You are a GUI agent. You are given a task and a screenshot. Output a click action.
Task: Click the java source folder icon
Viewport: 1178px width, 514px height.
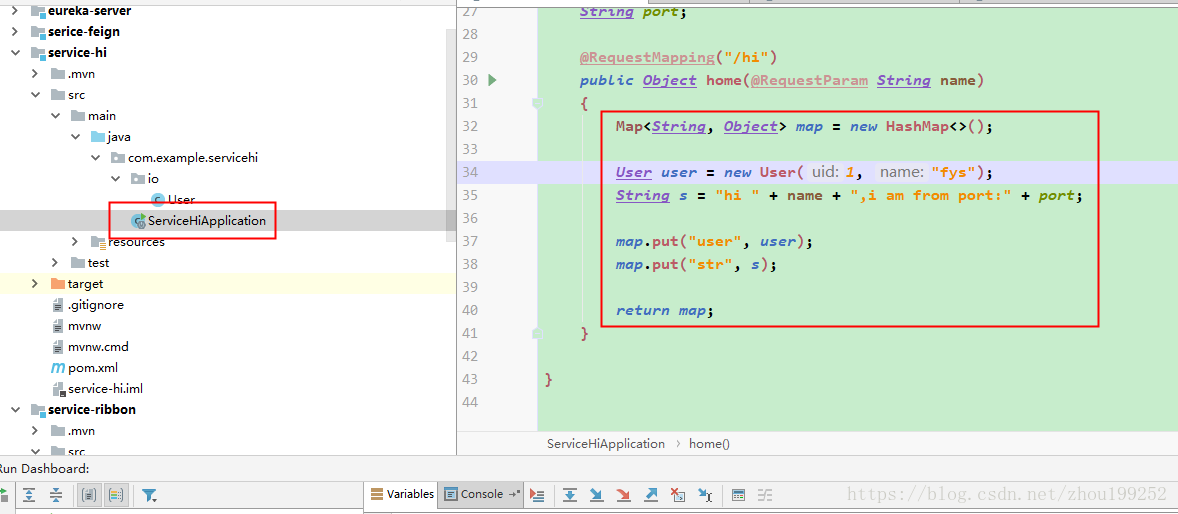[x=98, y=137]
